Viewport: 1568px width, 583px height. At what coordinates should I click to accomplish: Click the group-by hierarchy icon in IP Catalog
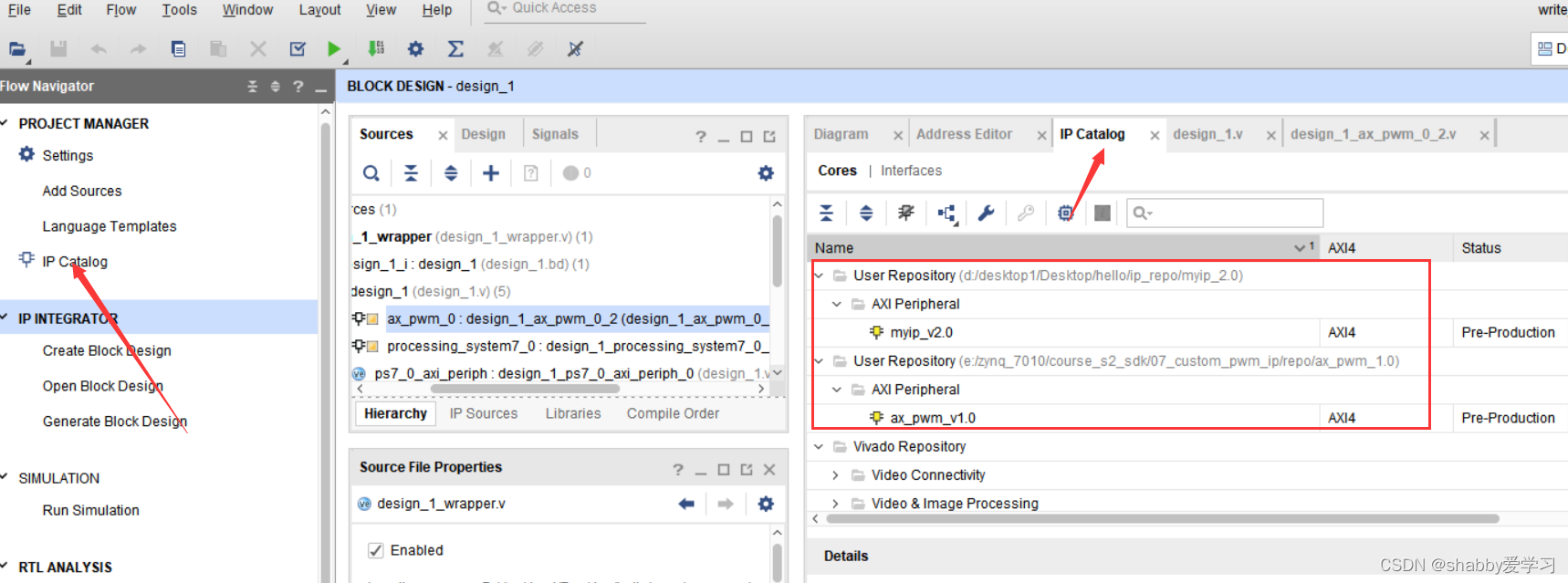pos(946,213)
